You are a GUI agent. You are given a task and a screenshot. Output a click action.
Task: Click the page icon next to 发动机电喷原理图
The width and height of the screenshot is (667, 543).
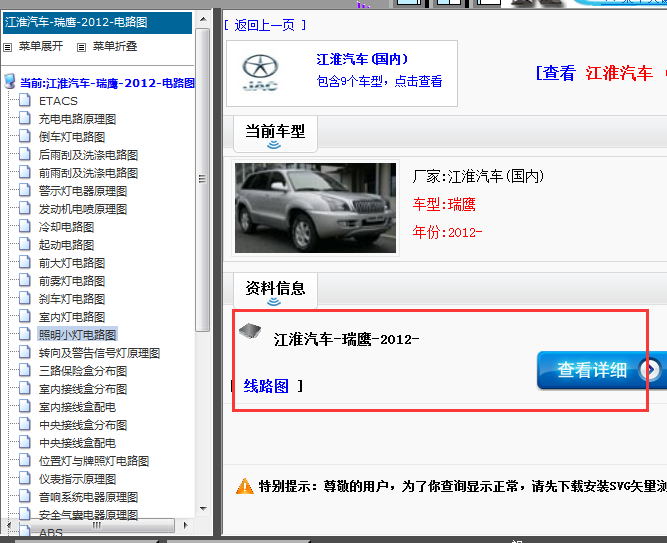pyautogui.click(x=25, y=208)
